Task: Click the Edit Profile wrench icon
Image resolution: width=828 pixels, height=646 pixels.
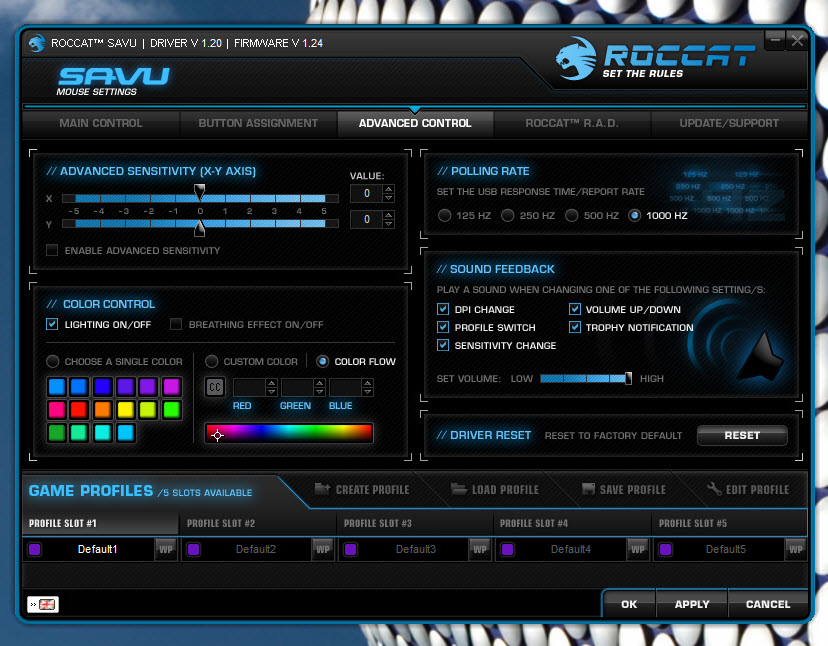Action: click(x=714, y=489)
